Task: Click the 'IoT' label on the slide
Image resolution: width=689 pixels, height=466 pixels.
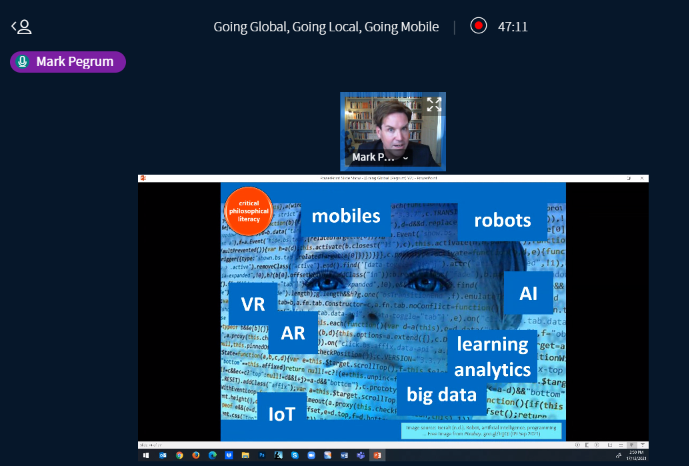Action: (x=282, y=414)
